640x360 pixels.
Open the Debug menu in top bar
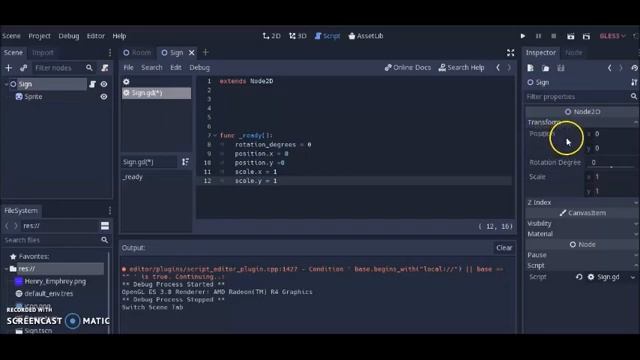tap(69, 36)
